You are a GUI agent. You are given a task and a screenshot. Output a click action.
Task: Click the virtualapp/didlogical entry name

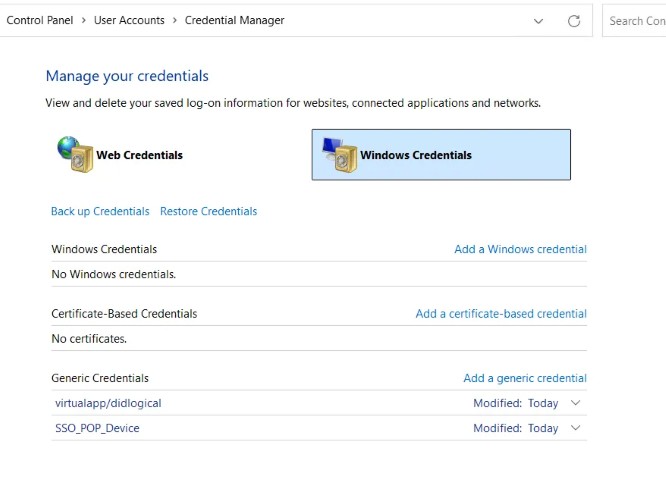[x=108, y=403]
